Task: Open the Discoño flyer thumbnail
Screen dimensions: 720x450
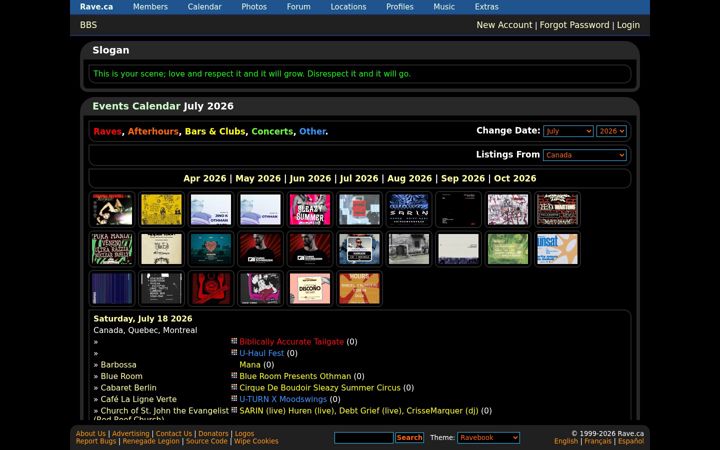Action: pyautogui.click(x=310, y=288)
